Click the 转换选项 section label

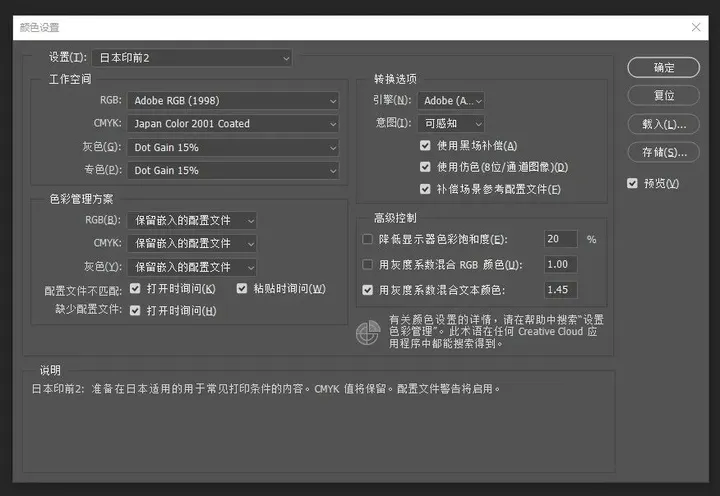click(x=395, y=79)
